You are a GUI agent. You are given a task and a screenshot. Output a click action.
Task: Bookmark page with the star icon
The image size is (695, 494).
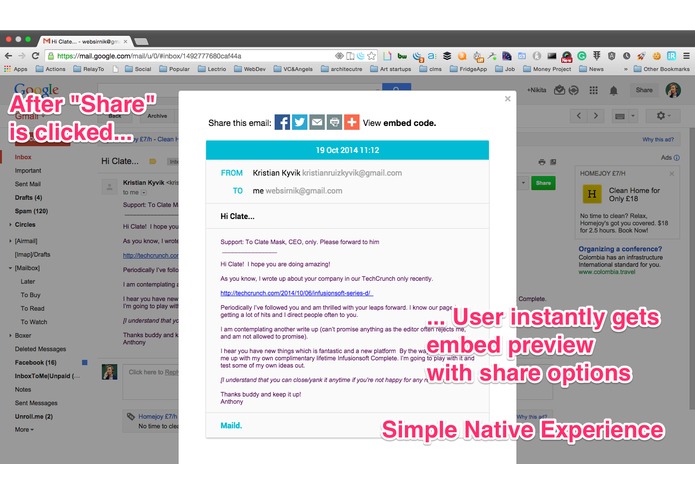371,56
